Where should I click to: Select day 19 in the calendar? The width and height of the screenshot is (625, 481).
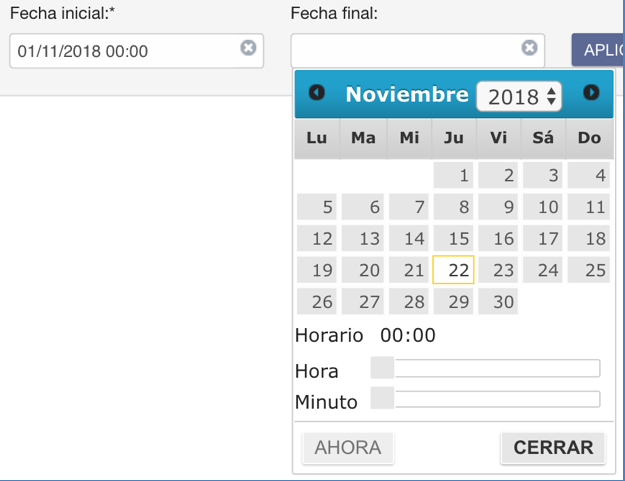(317, 270)
